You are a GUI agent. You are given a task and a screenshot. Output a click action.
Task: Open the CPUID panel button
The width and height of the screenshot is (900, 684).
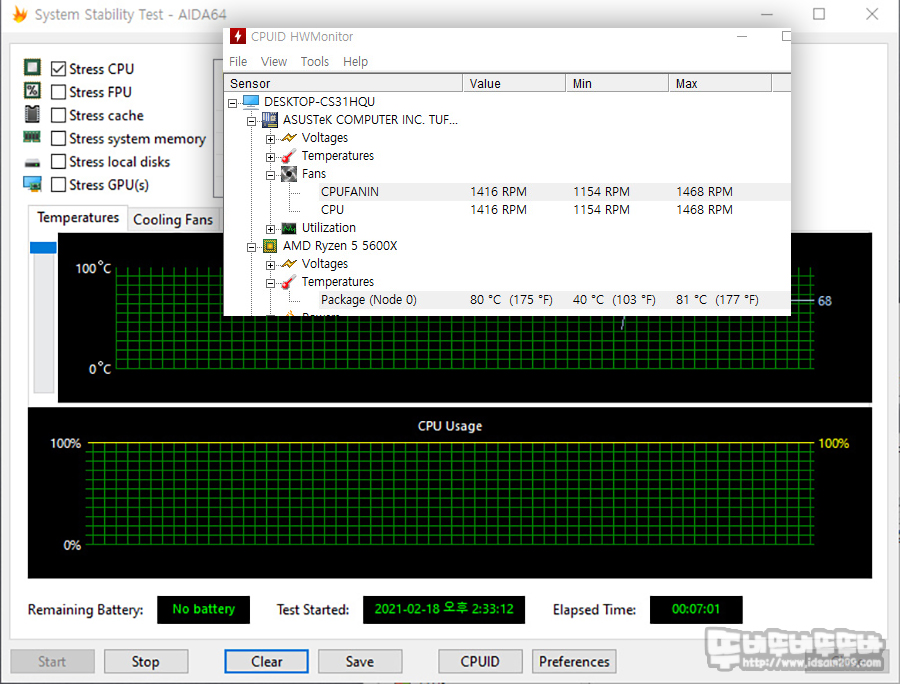click(480, 662)
